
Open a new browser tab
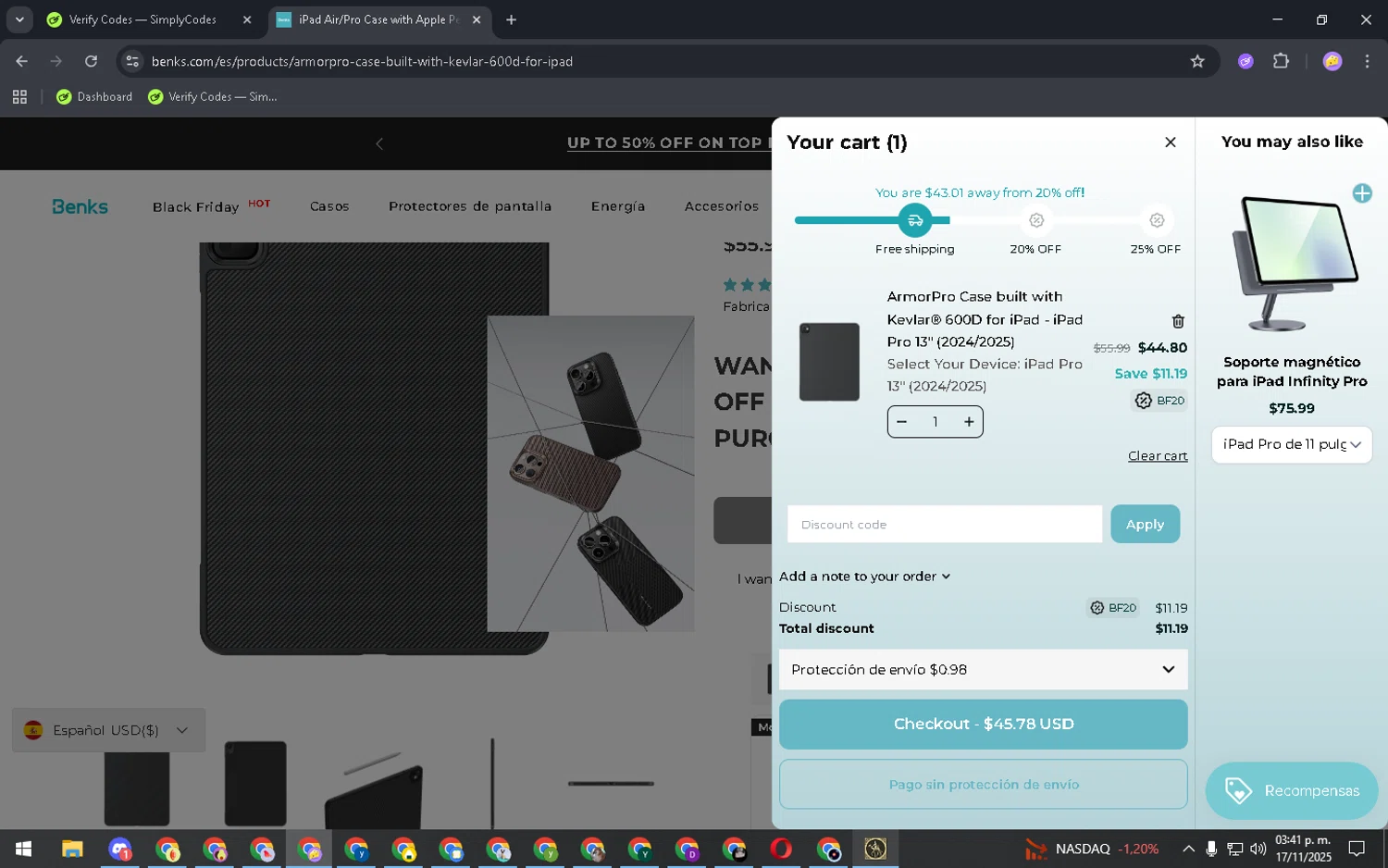511,19
